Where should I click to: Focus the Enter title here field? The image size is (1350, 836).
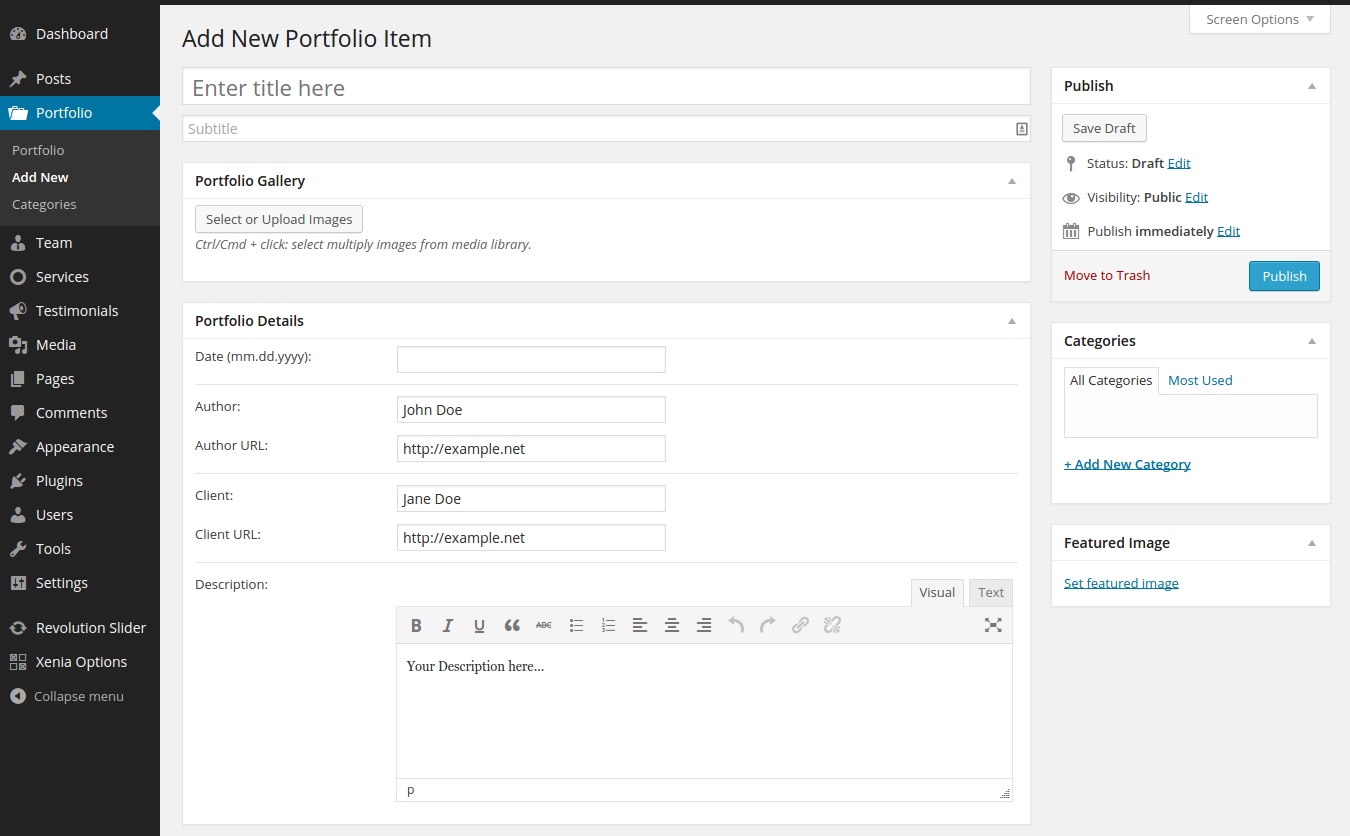606,87
